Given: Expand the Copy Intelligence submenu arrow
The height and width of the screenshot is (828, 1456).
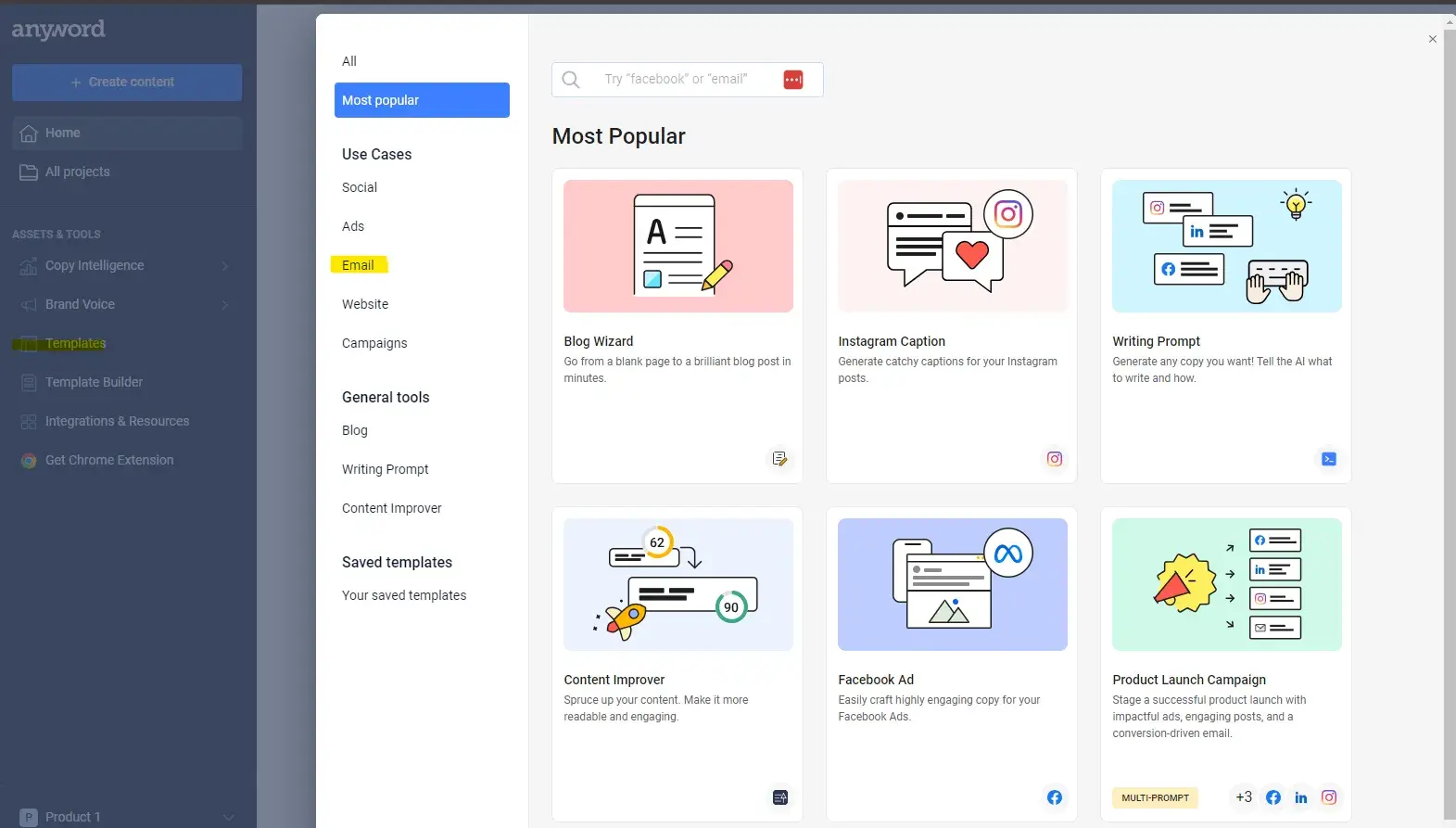Looking at the screenshot, I should click(x=225, y=266).
